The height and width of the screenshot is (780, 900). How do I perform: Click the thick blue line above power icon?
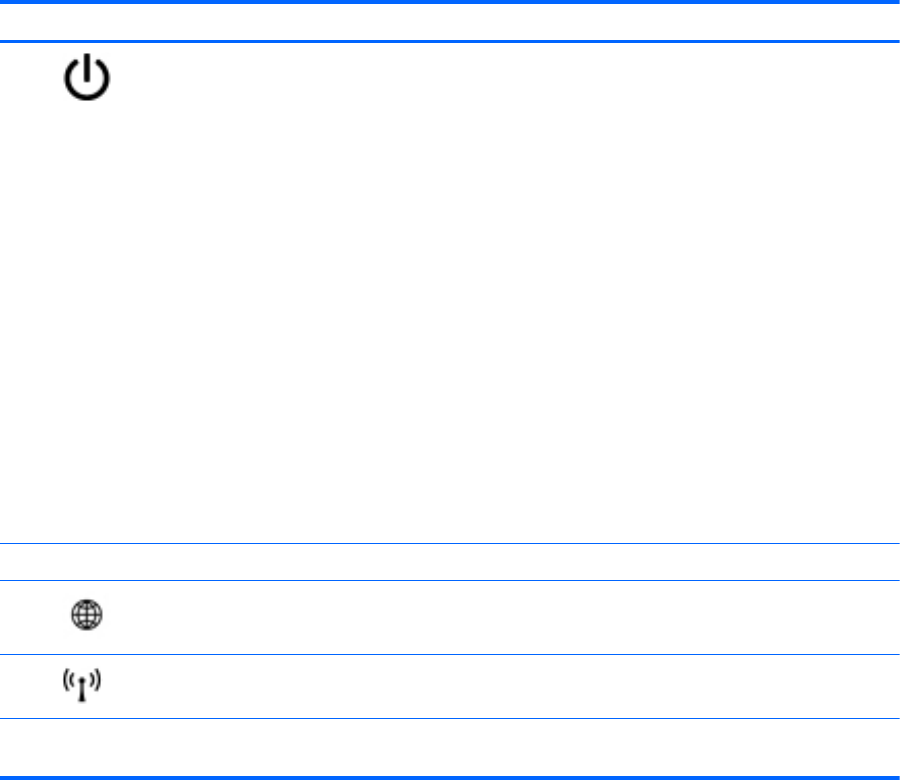[88, 41]
